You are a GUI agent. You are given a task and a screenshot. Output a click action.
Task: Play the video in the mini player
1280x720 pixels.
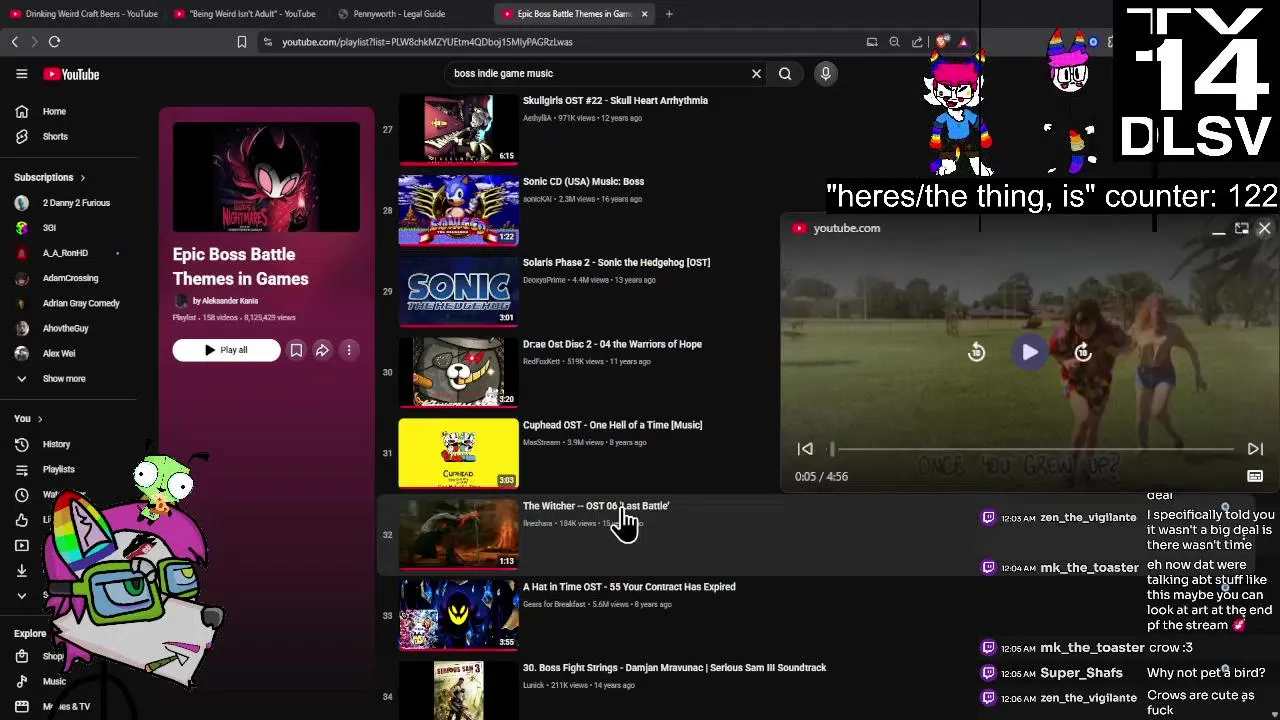1030,352
